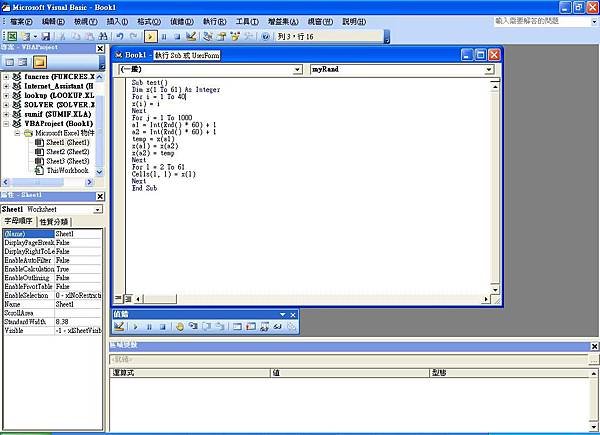Open the (一般) object dropdown in the code window

tap(297, 70)
